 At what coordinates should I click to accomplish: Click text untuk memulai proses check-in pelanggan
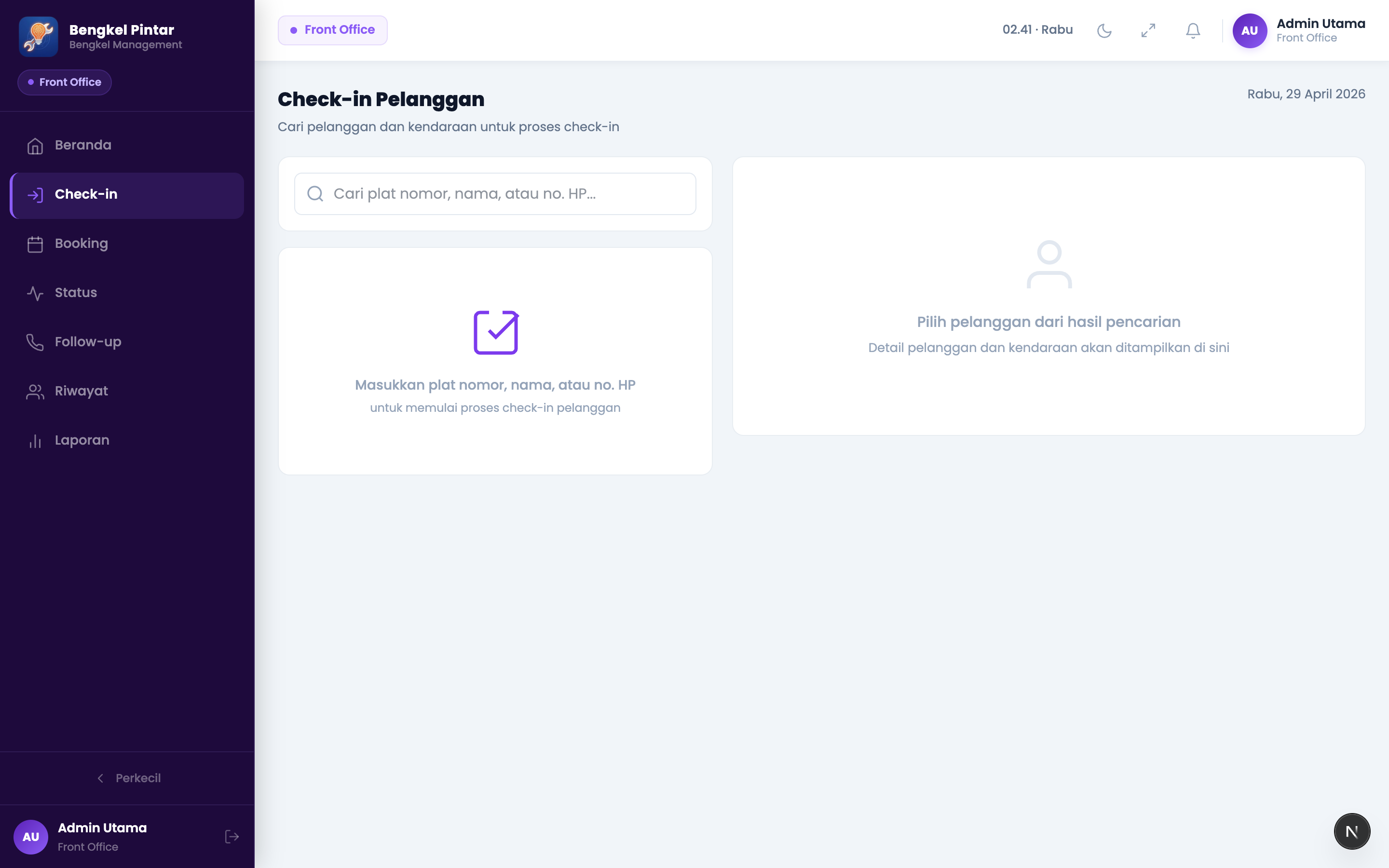(495, 408)
